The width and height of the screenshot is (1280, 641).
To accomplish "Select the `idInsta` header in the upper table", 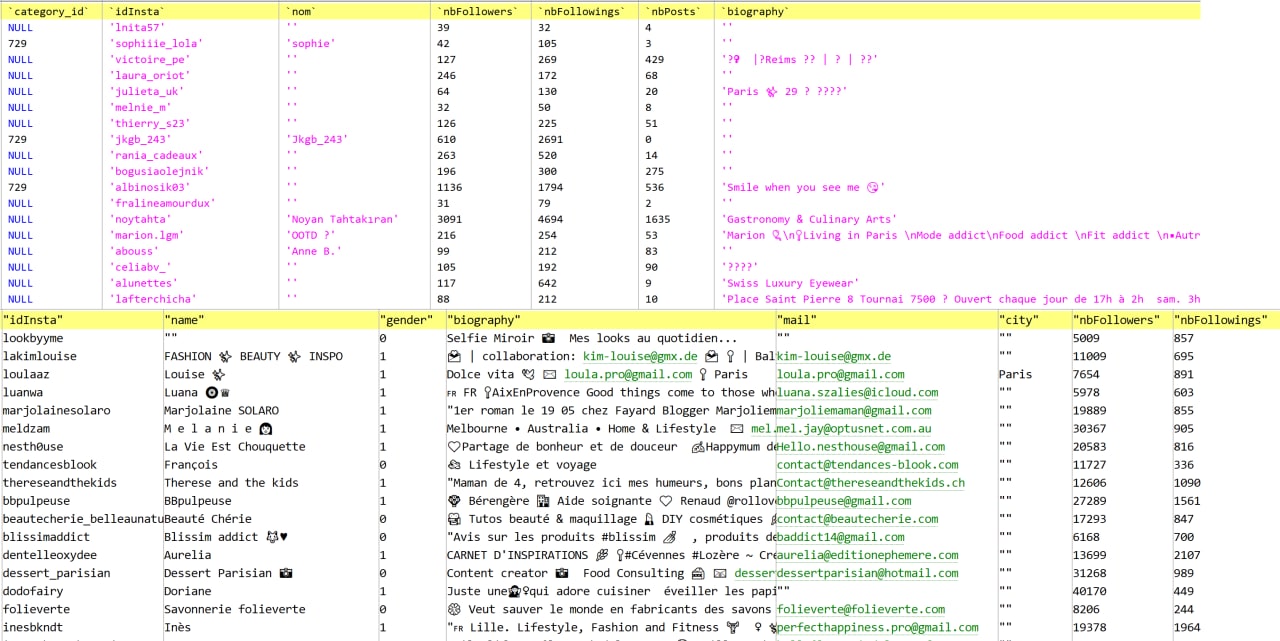I will coord(137,12).
